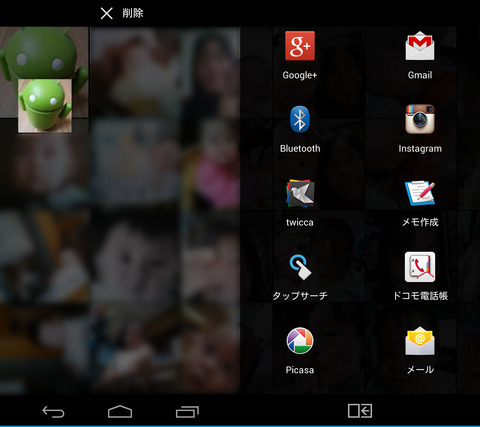Viewport: 480px width, 427px height.
Task: Tap the twicca bird icon
Action: point(300,193)
